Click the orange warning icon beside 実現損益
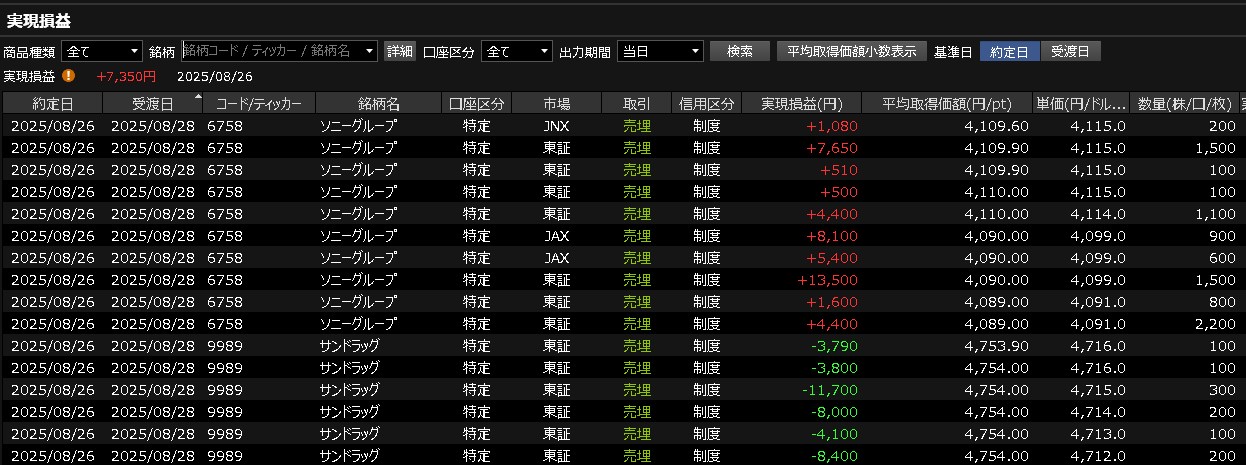 click(68, 75)
